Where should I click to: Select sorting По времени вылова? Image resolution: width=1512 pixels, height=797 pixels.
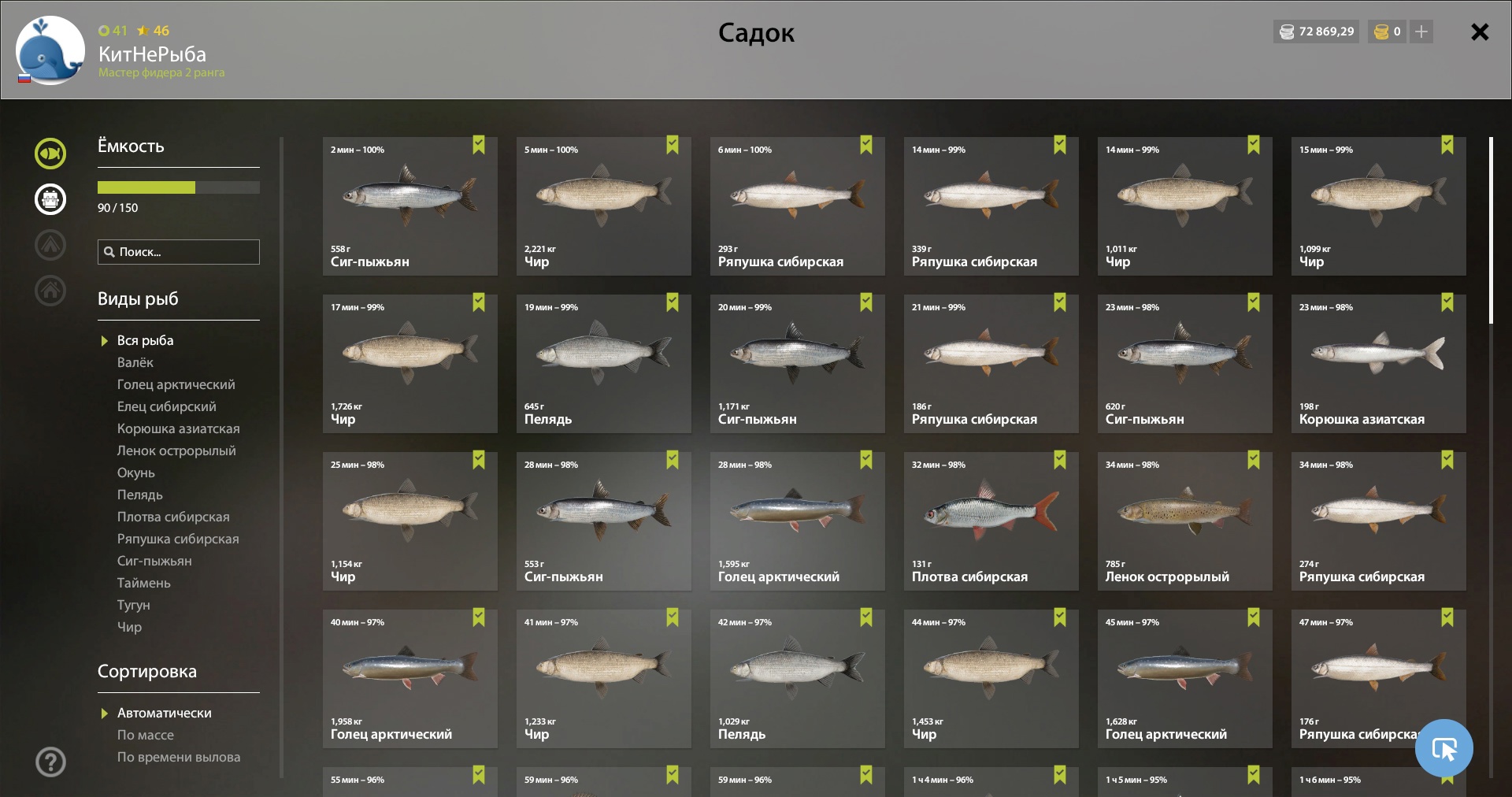[x=179, y=757]
